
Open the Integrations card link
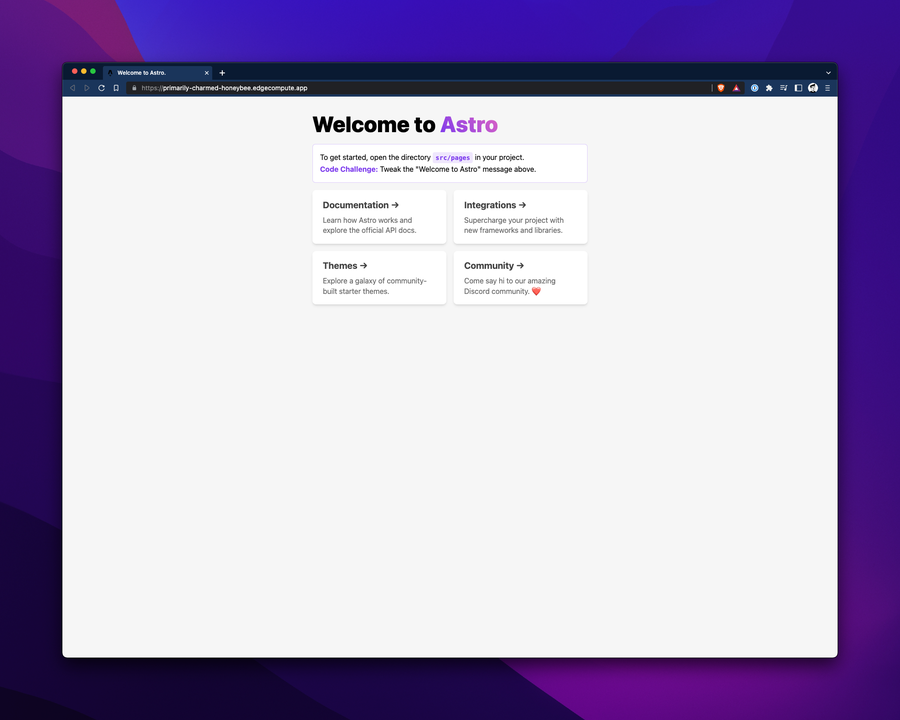coord(521,217)
